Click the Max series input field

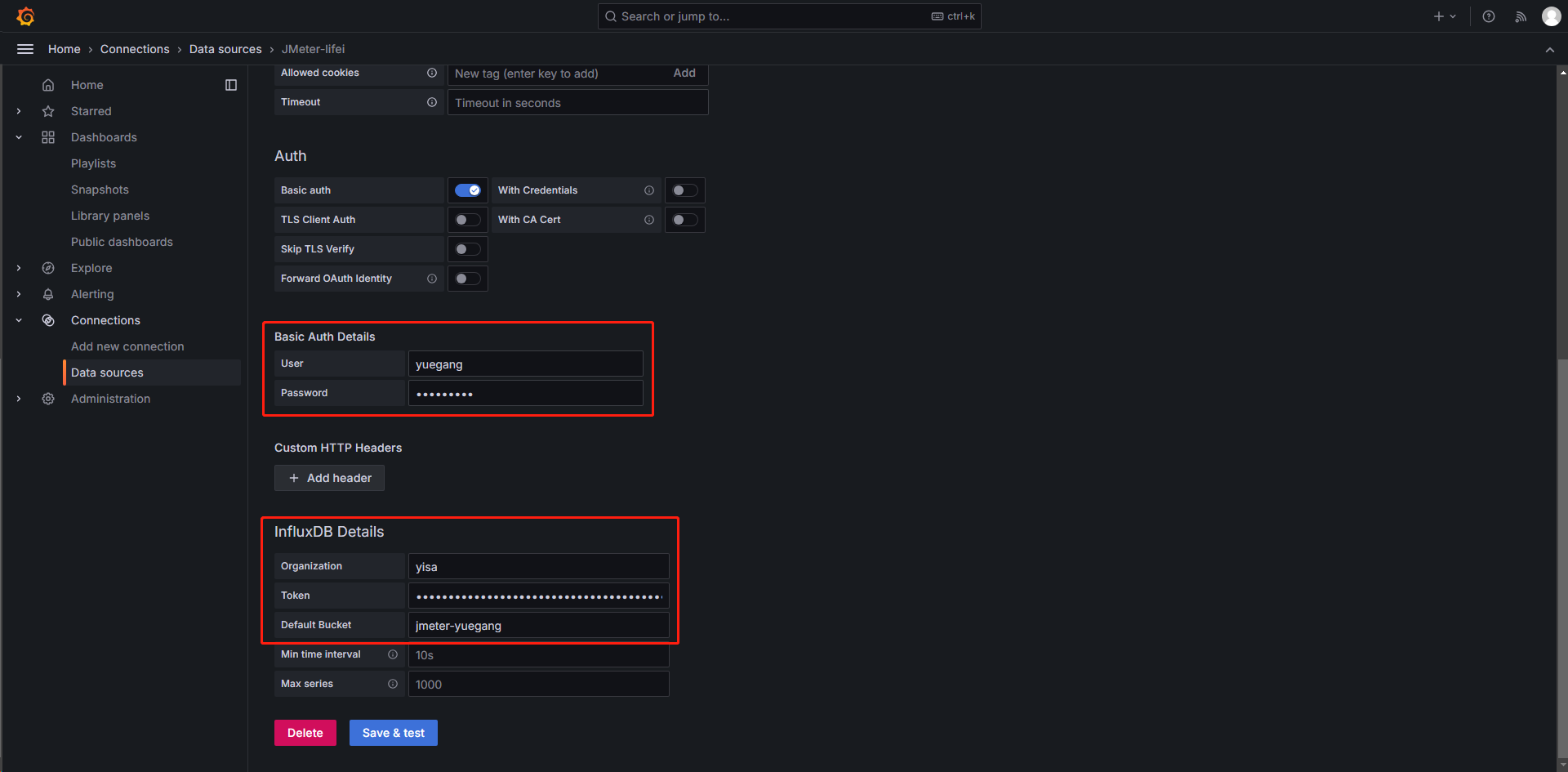pyautogui.click(x=539, y=684)
